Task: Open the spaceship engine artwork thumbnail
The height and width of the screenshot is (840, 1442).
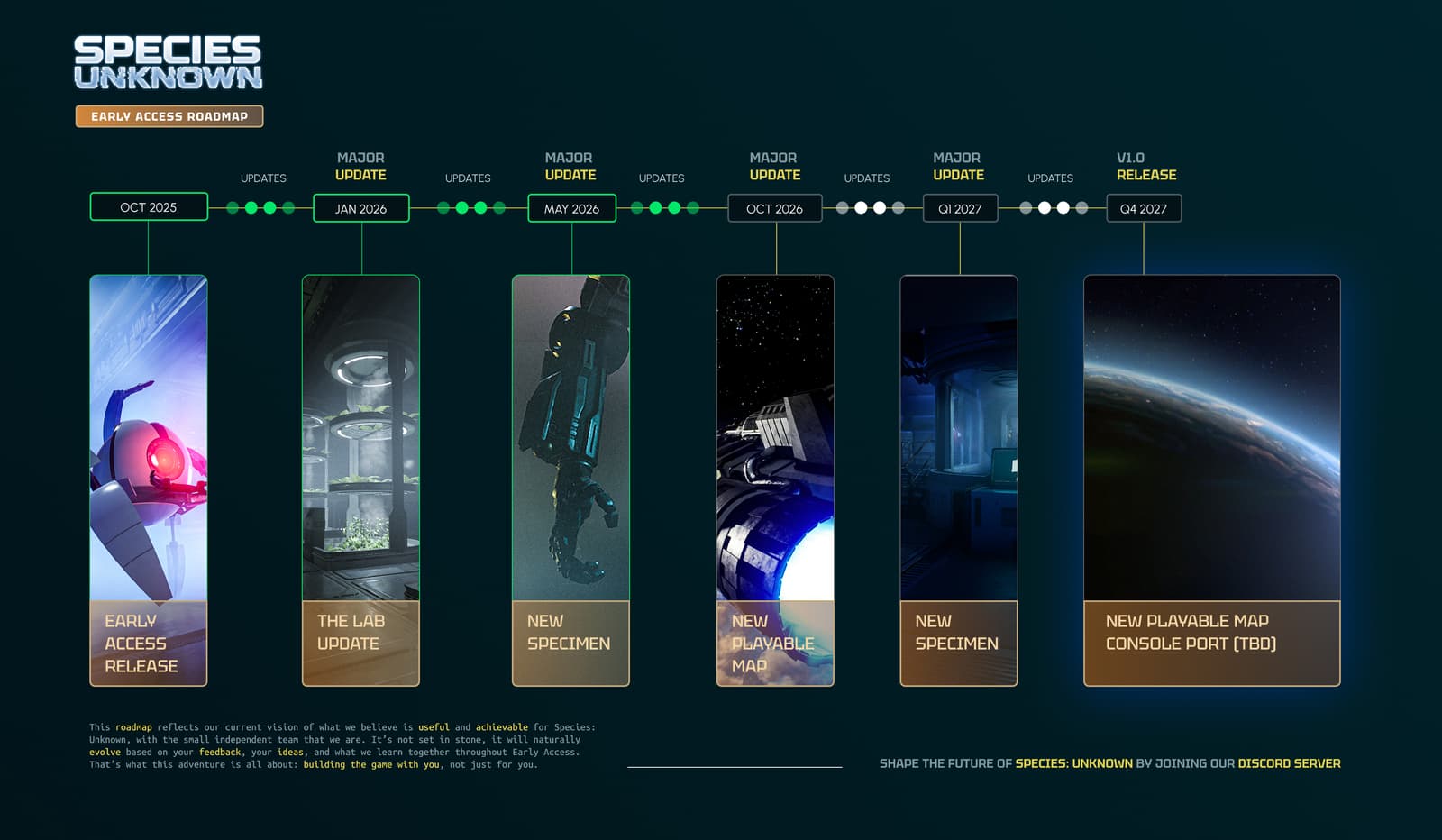Action: coord(775,438)
